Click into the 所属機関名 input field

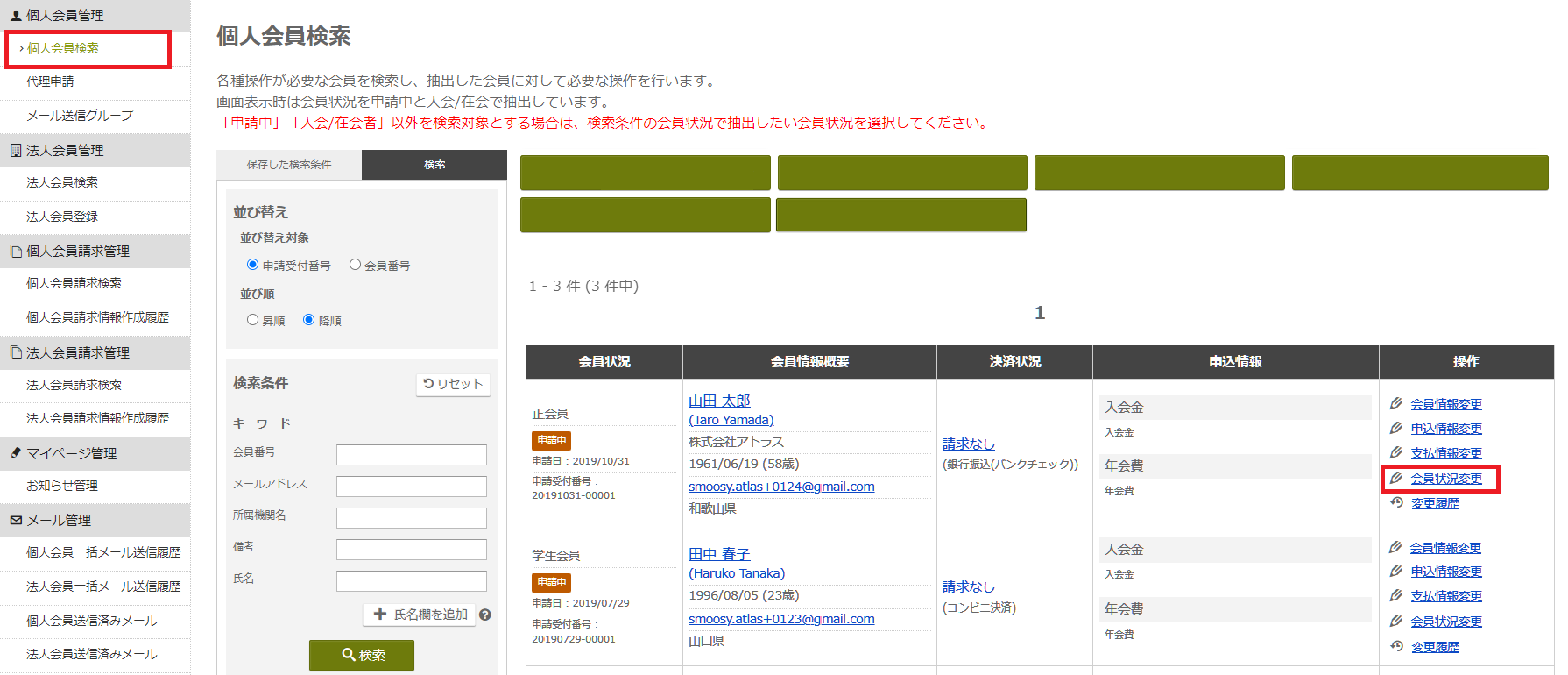tap(412, 518)
